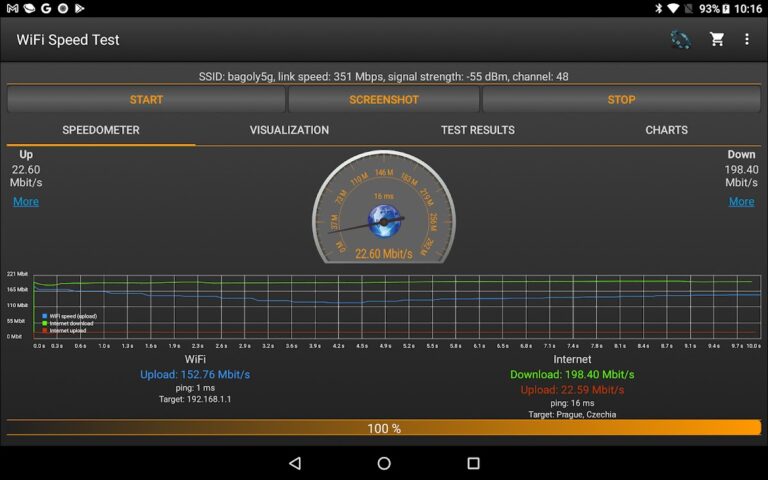Open the More link under Down
The image size is (768, 480).
pos(742,201)
